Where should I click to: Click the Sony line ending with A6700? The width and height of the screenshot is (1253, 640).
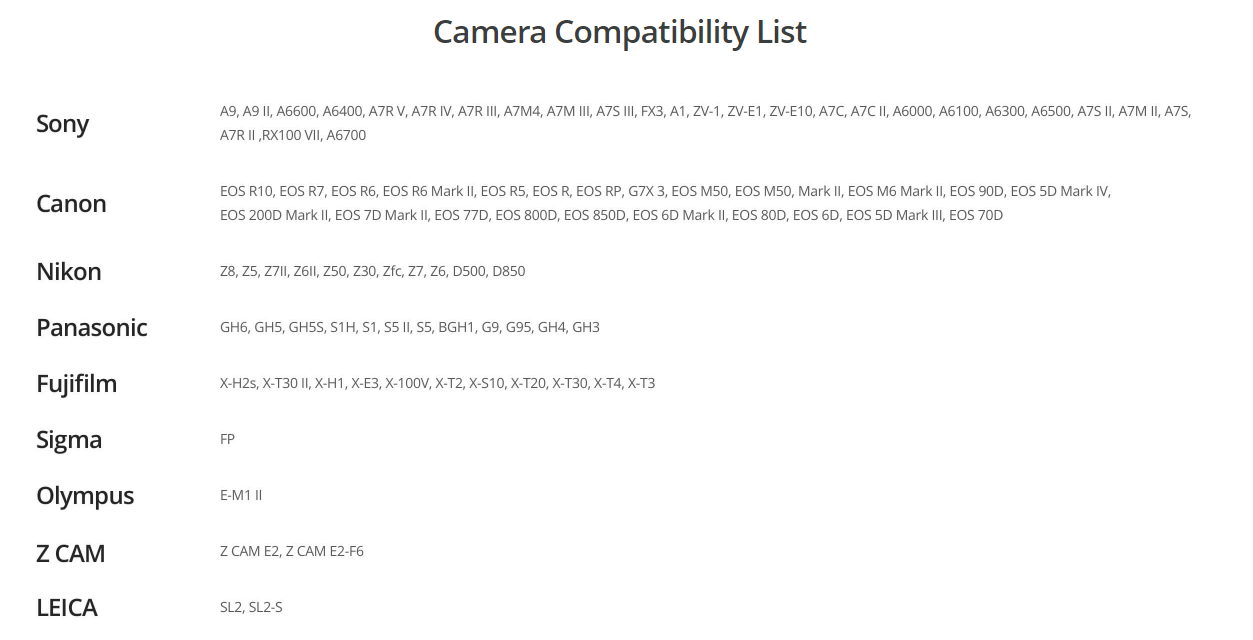[x=293, y=135]
